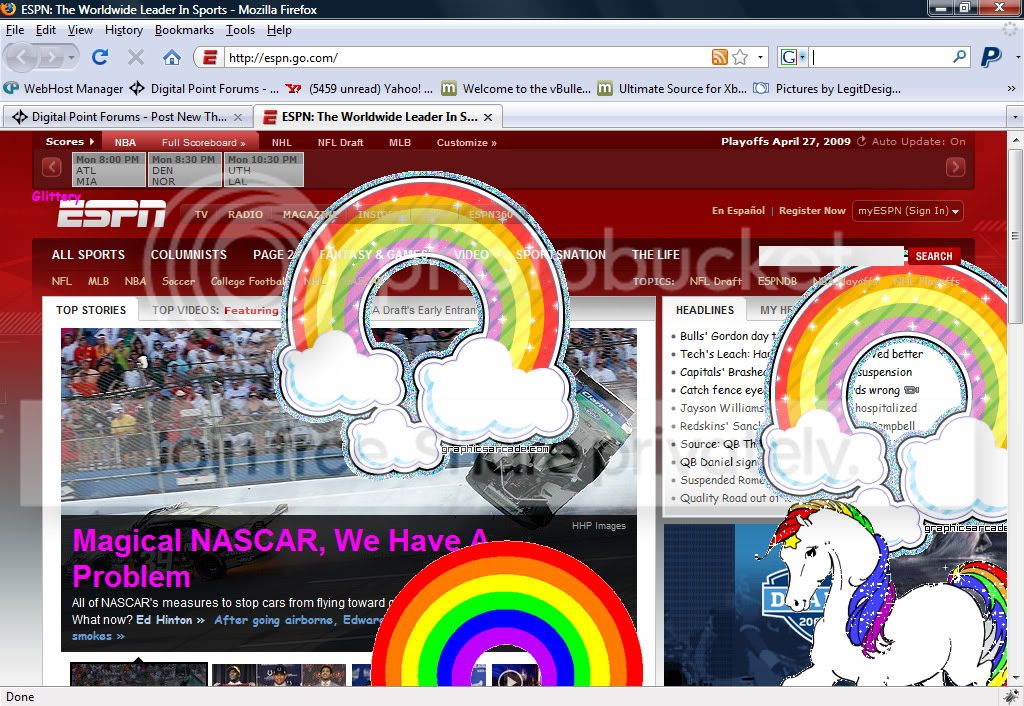Select the NFL Draft scores tab
This screenshot has width=1024, height=706.
tap(340, 142)
